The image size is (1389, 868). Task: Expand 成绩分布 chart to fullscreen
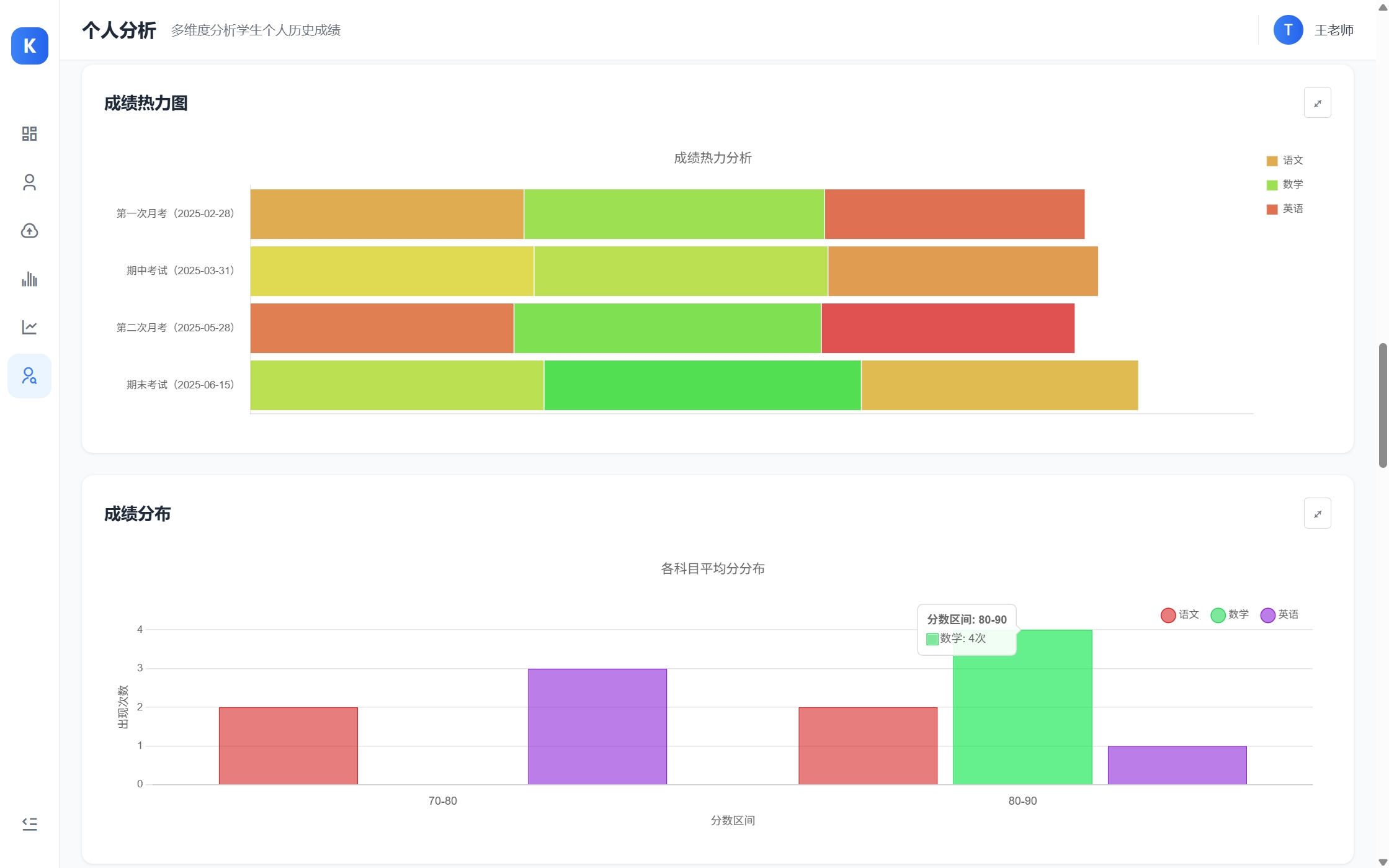(x=1317, y=514)
